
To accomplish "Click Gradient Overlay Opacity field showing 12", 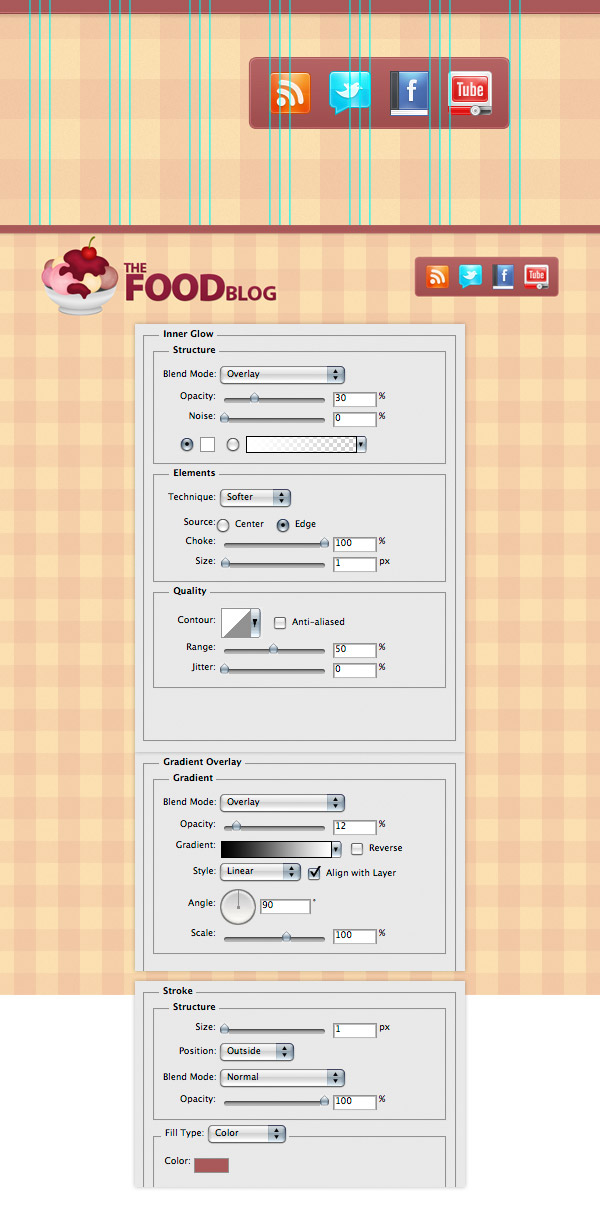I will pyautogui.click(x=355, y=826).
